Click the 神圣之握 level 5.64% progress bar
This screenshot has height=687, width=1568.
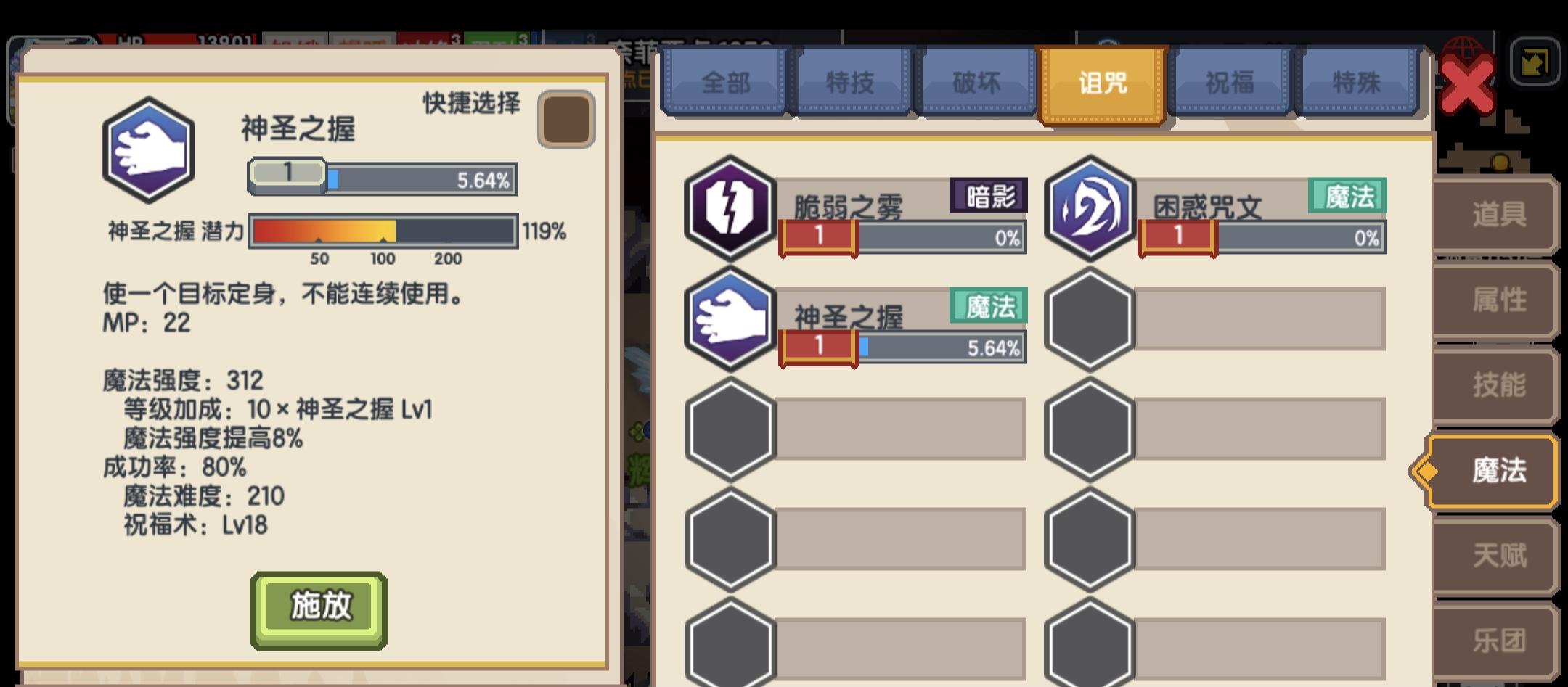(383, 178)
